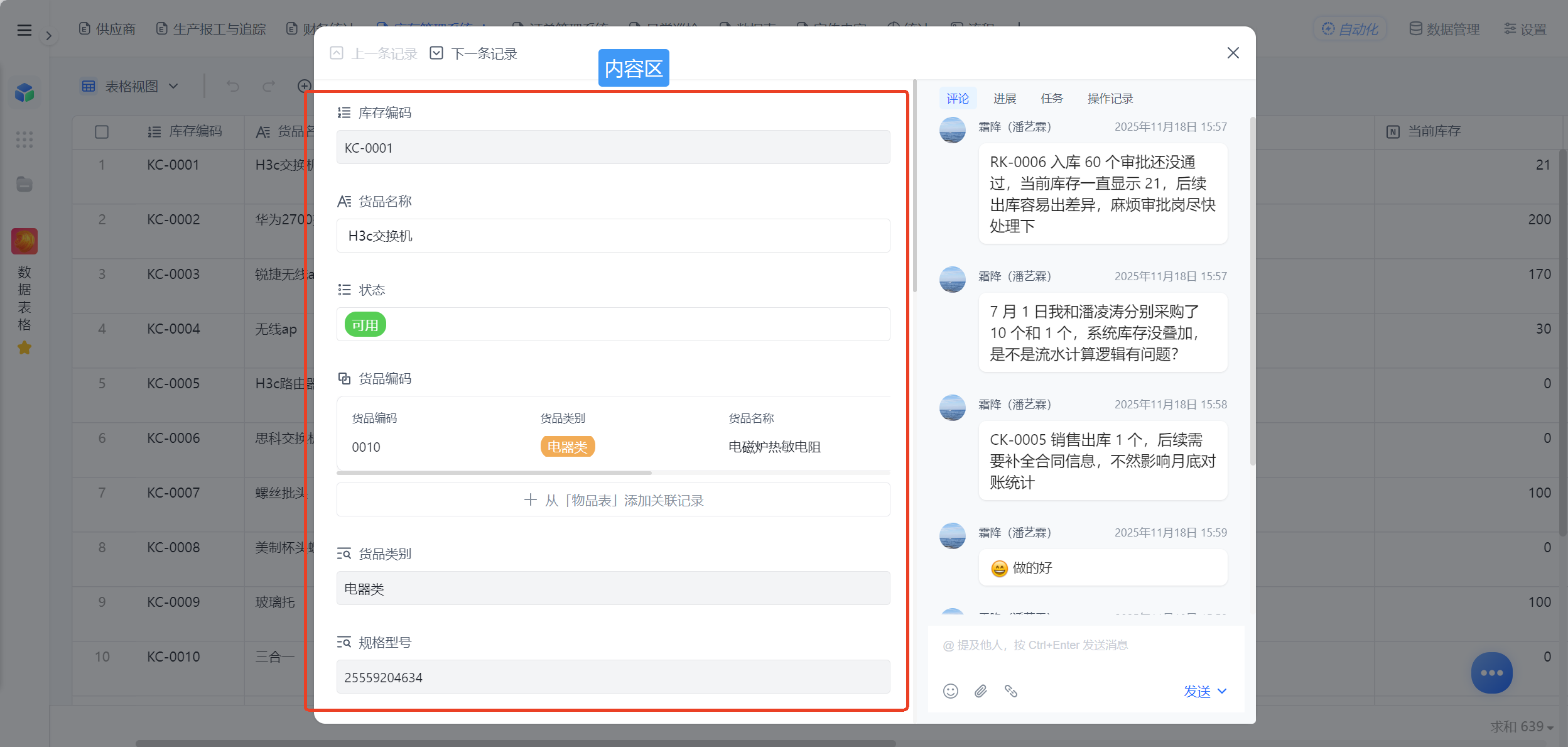The height and width of the screenshot is (747, 1568).
Task: Open the 状态 selection field
Action: tap(613, 324)
